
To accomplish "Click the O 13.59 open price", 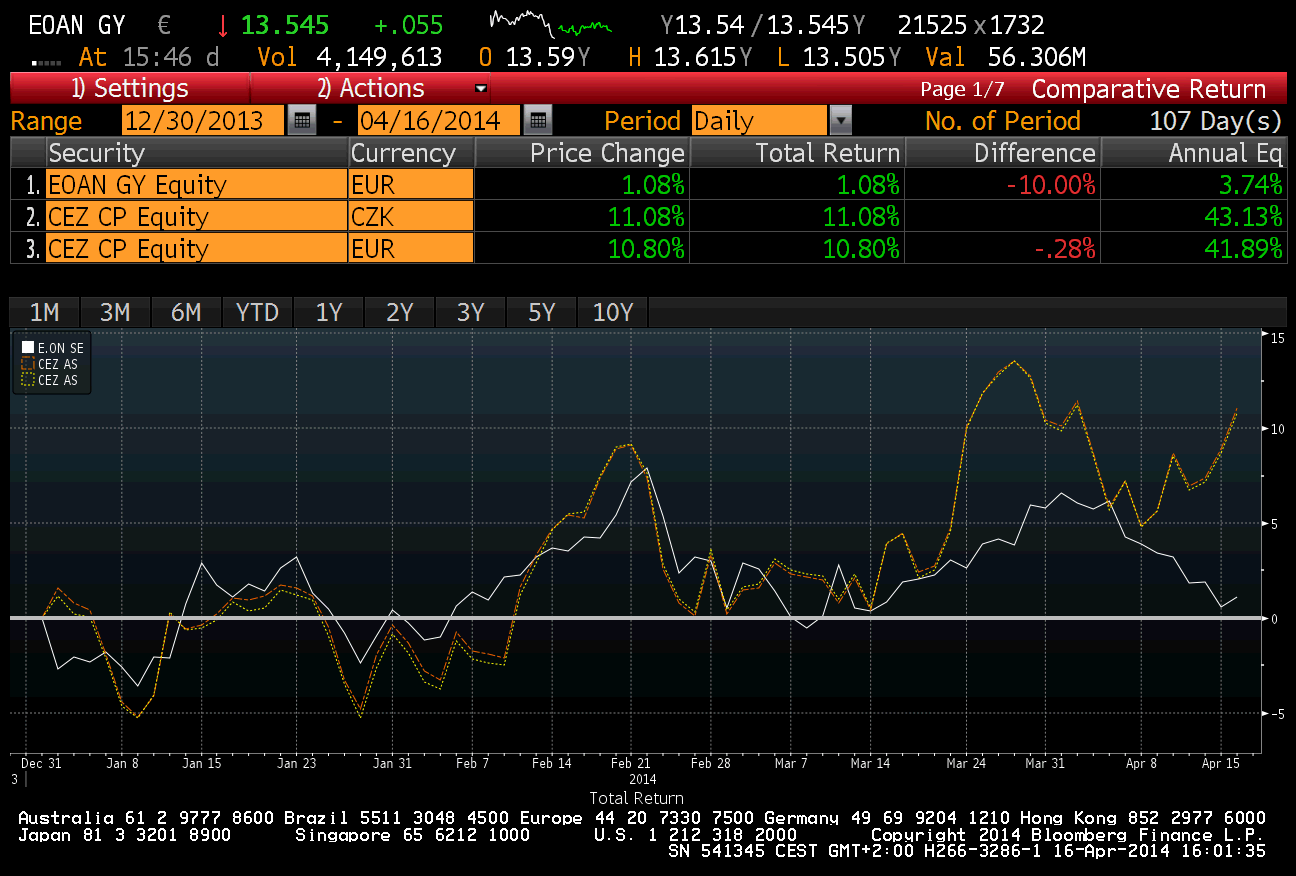I will pos(533,57).
